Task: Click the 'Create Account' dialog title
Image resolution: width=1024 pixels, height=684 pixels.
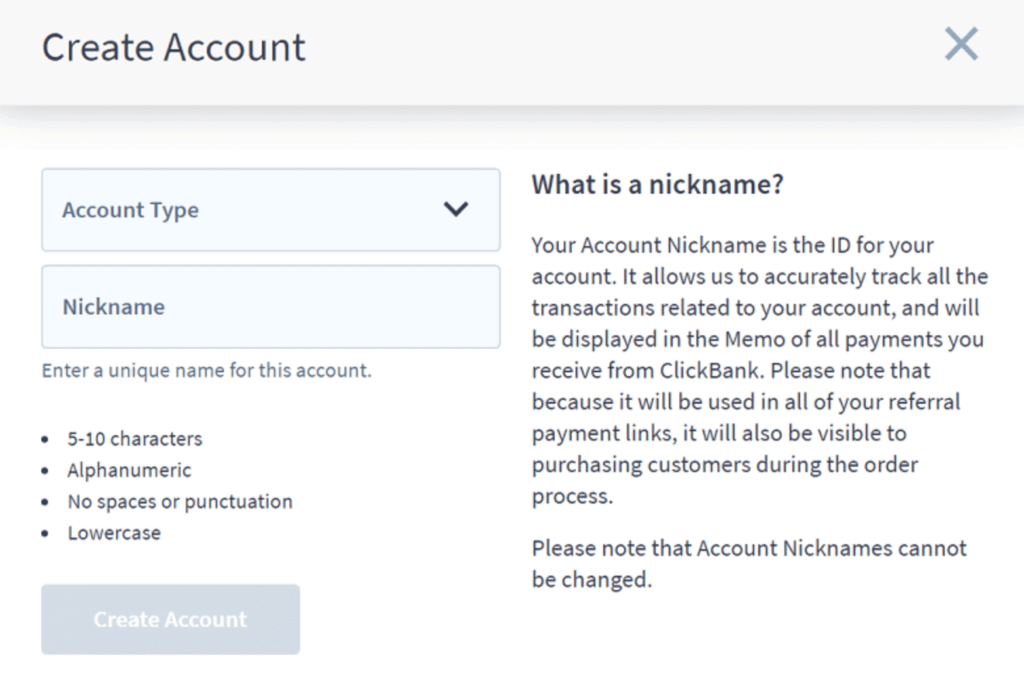Action: [x=174, y=47]
